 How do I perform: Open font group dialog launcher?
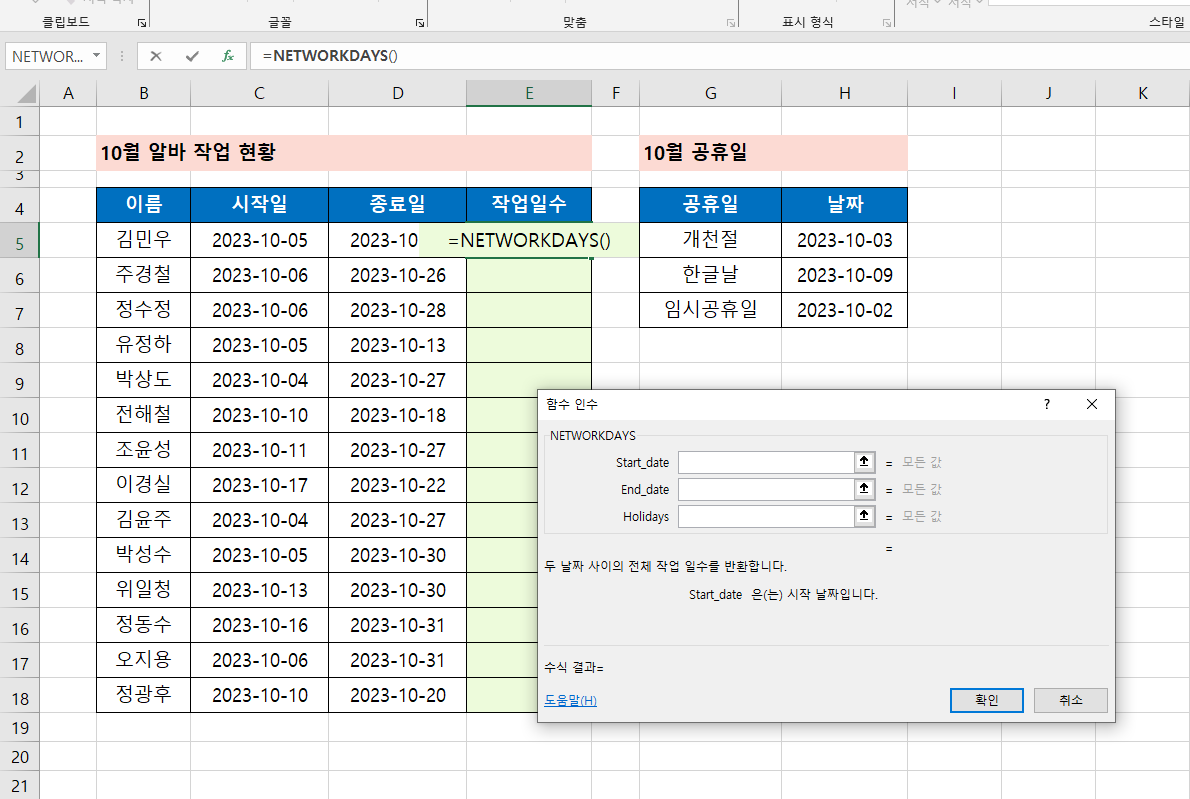tap(420, 23)
